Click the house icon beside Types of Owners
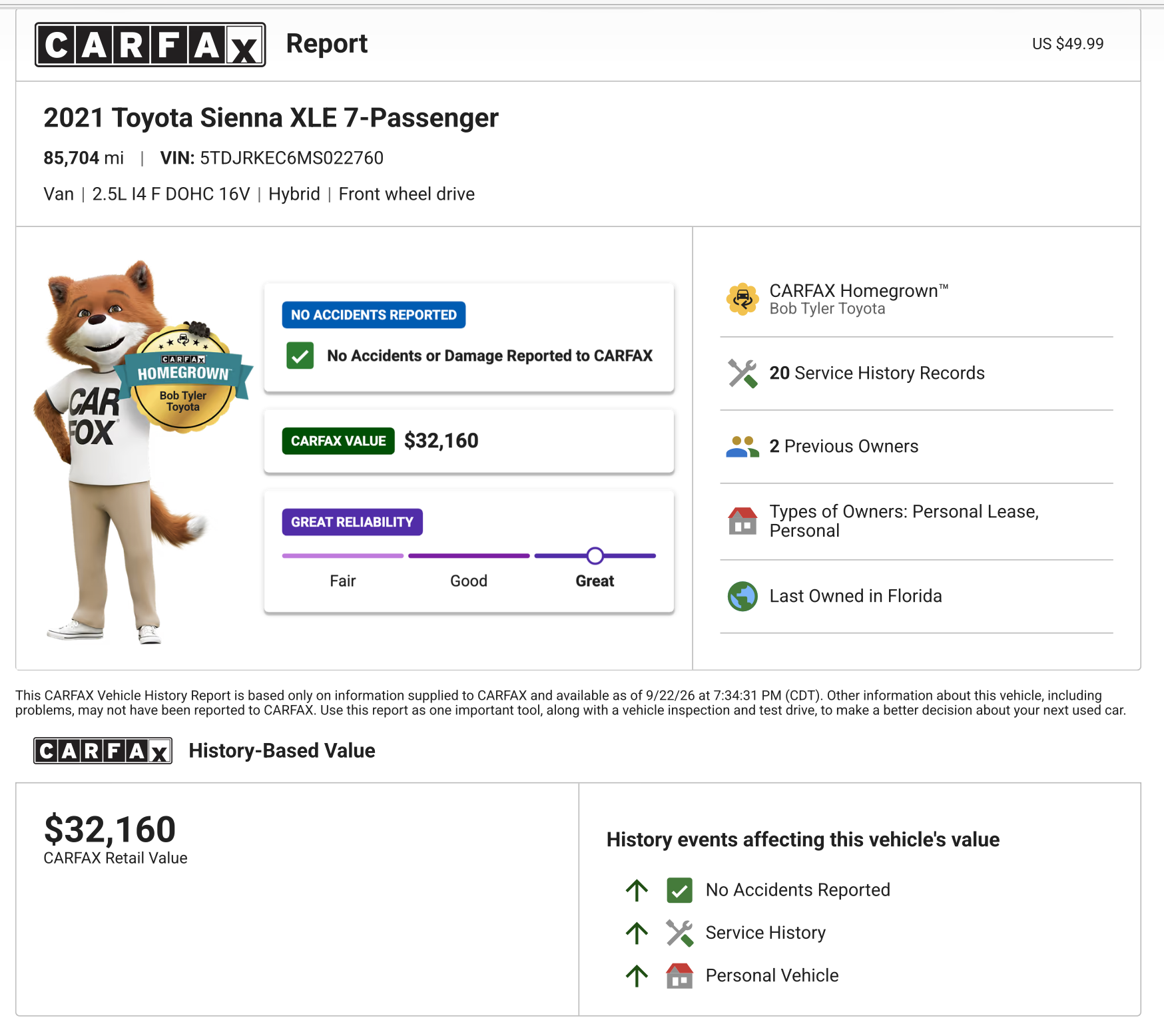 coord(742,521)
